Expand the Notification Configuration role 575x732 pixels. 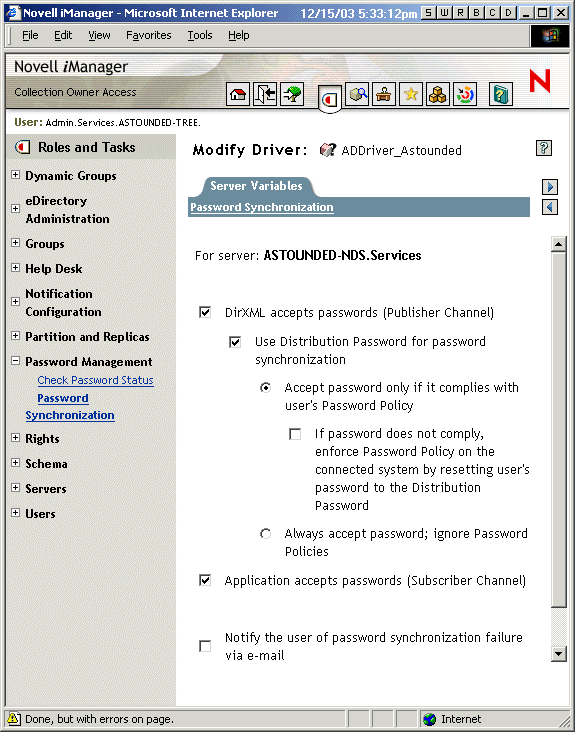point(15,302)
